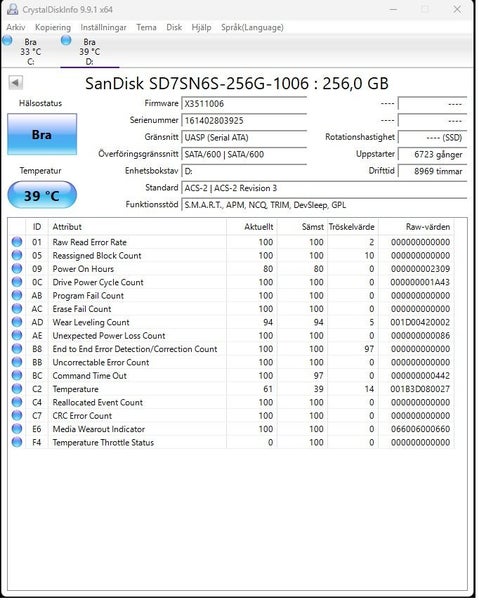
Task: Open the Hjälp menu
Action: click(x=201, y=28)
